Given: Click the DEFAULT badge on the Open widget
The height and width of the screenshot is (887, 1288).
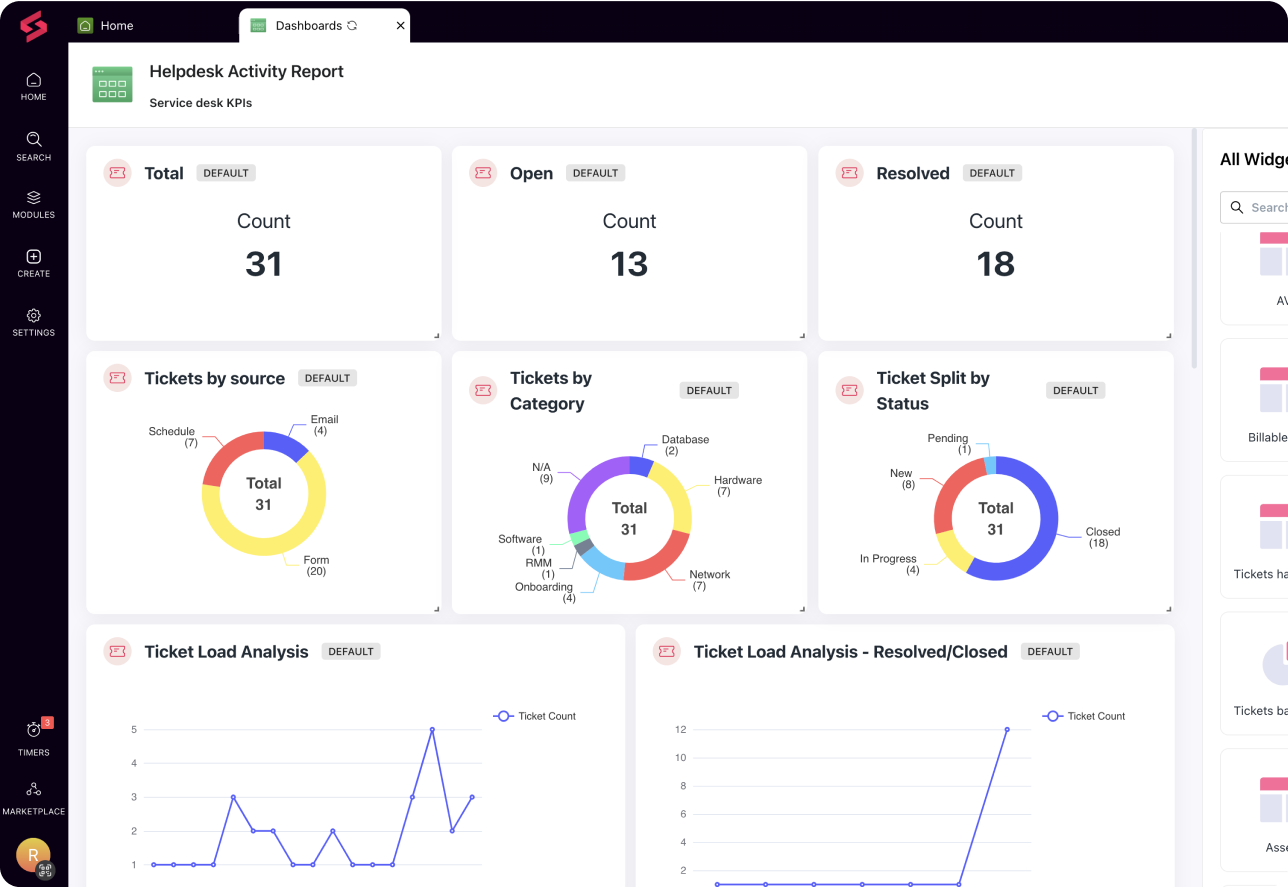Looking at the screenshot, I should pyautogui.click(x=595, y=172).
